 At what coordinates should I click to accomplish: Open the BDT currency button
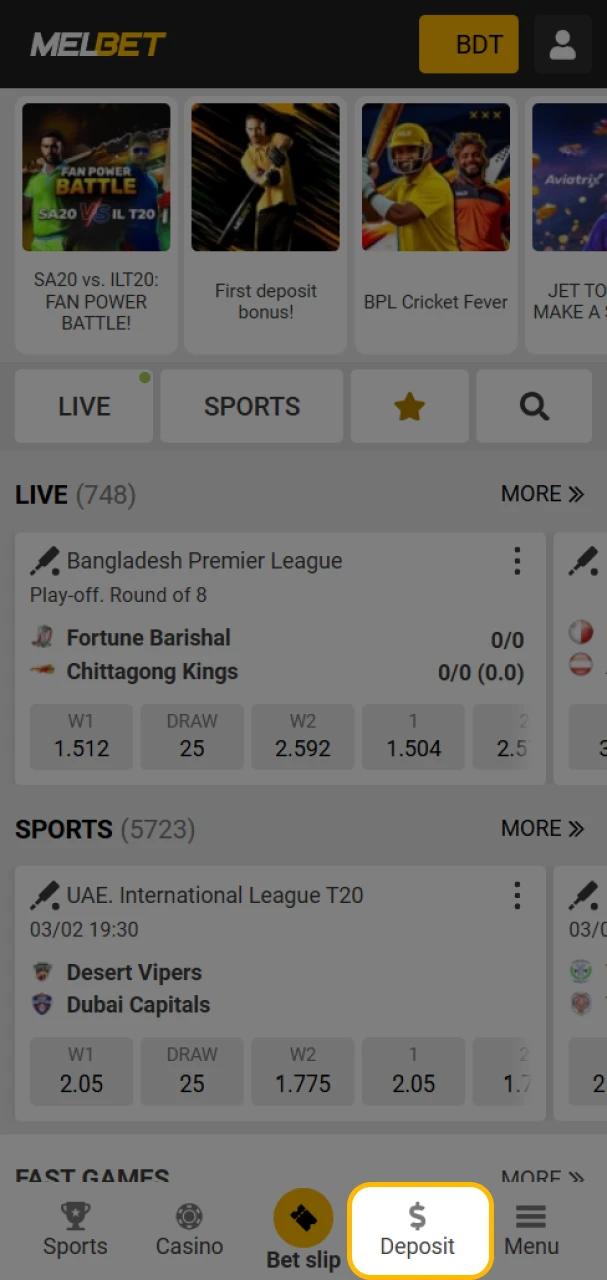468,44
